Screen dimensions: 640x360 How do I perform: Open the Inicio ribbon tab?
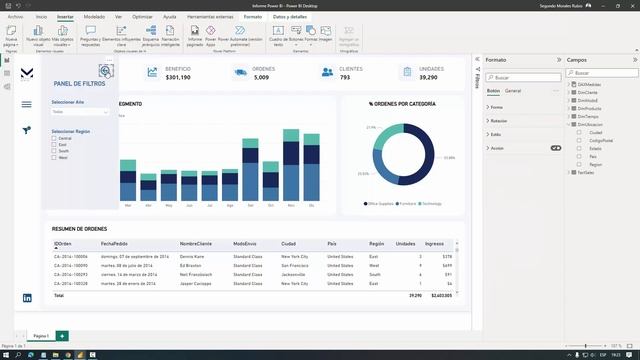(x=41, y=17)
